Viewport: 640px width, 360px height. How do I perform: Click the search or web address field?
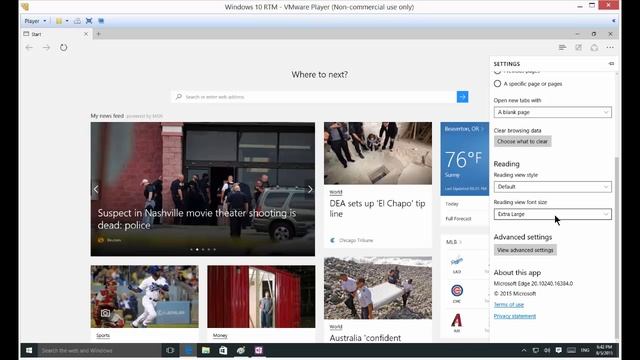pyautogui.click(x=314, y=97)
